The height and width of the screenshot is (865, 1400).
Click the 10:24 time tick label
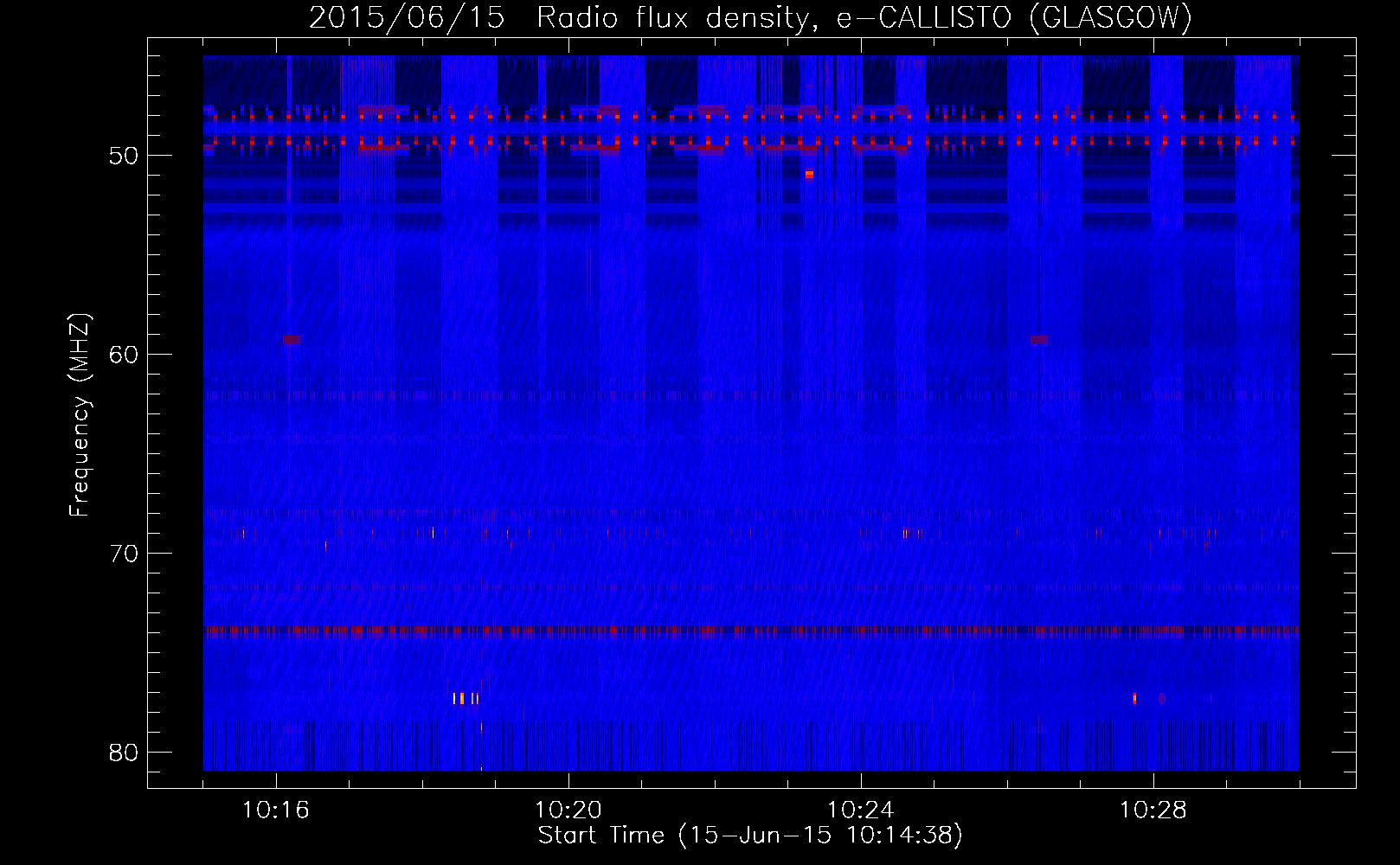[x=861, y=811]
